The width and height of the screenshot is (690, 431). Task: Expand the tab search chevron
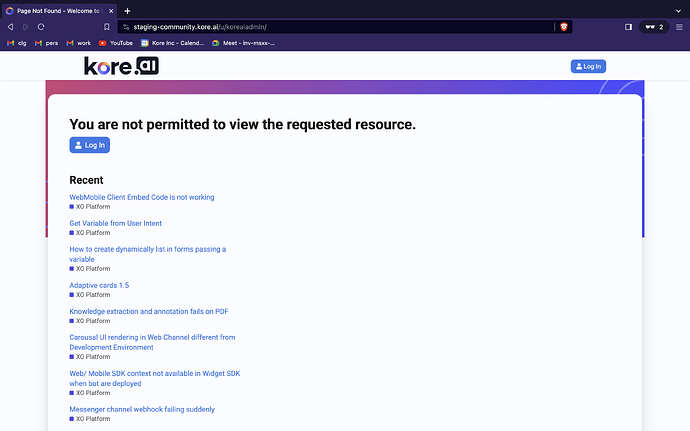point(678,11)
